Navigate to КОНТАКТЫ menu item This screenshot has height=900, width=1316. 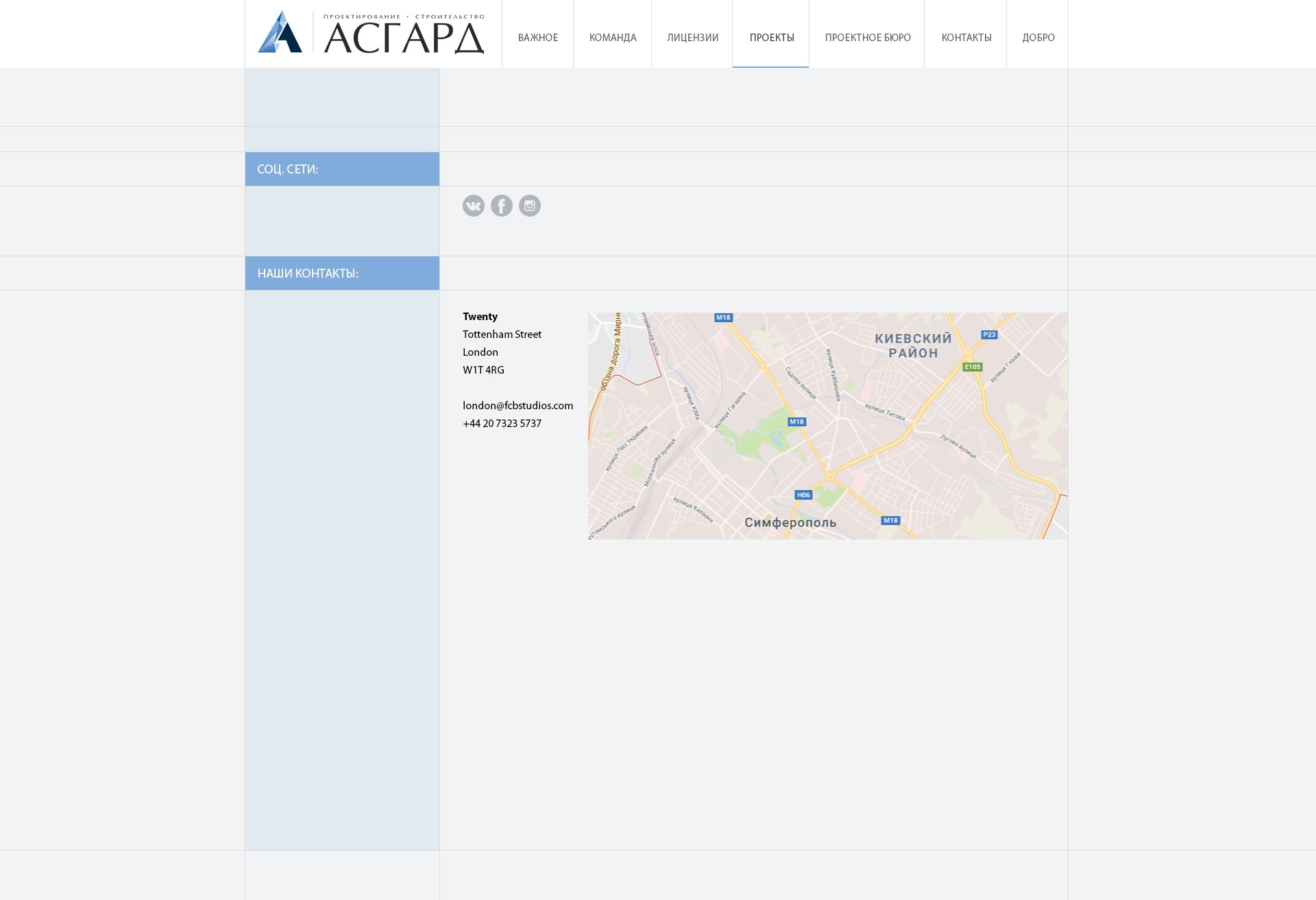point(966,38)
